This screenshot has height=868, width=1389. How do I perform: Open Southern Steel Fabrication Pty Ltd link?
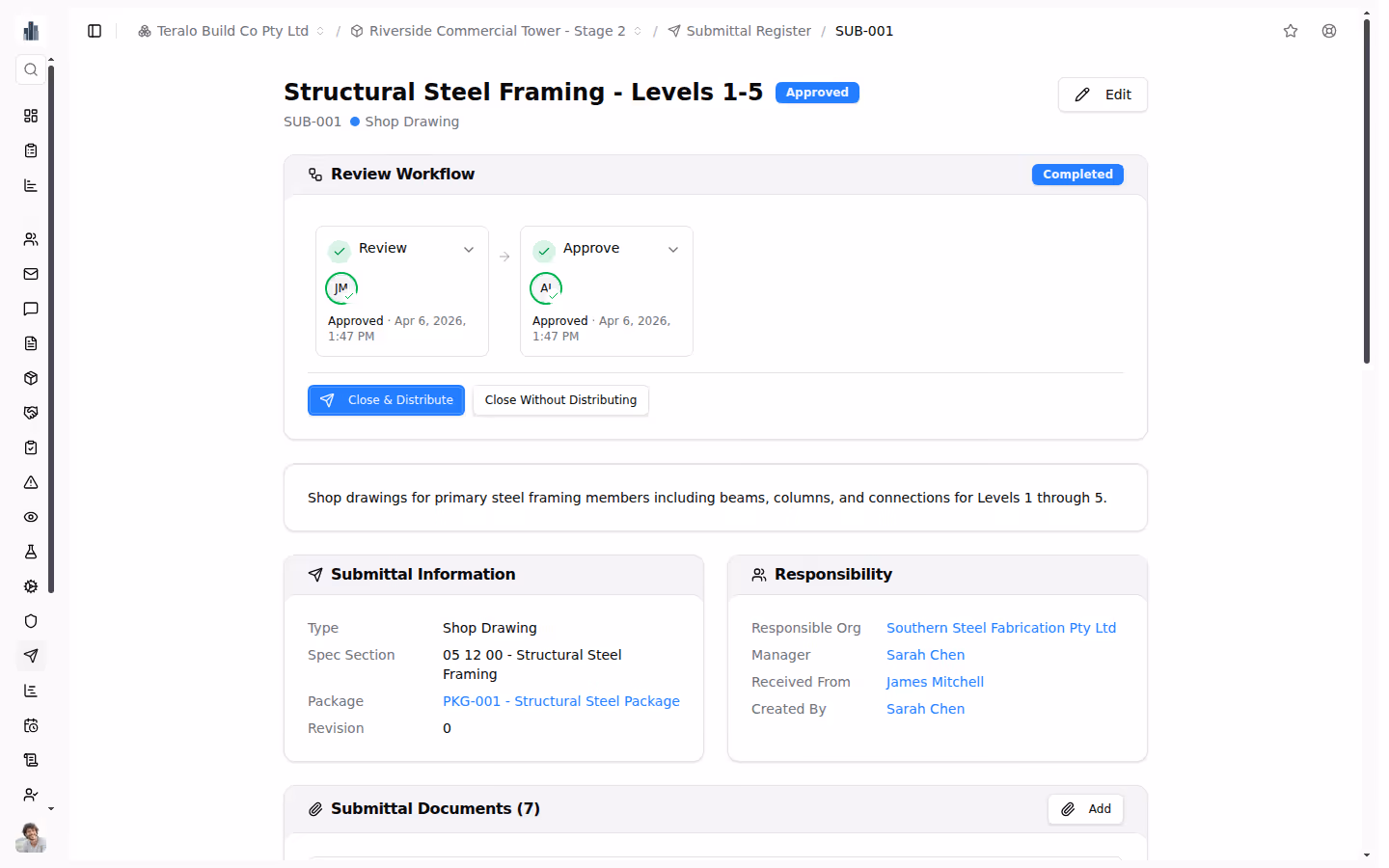click(x=1001, y=628)
